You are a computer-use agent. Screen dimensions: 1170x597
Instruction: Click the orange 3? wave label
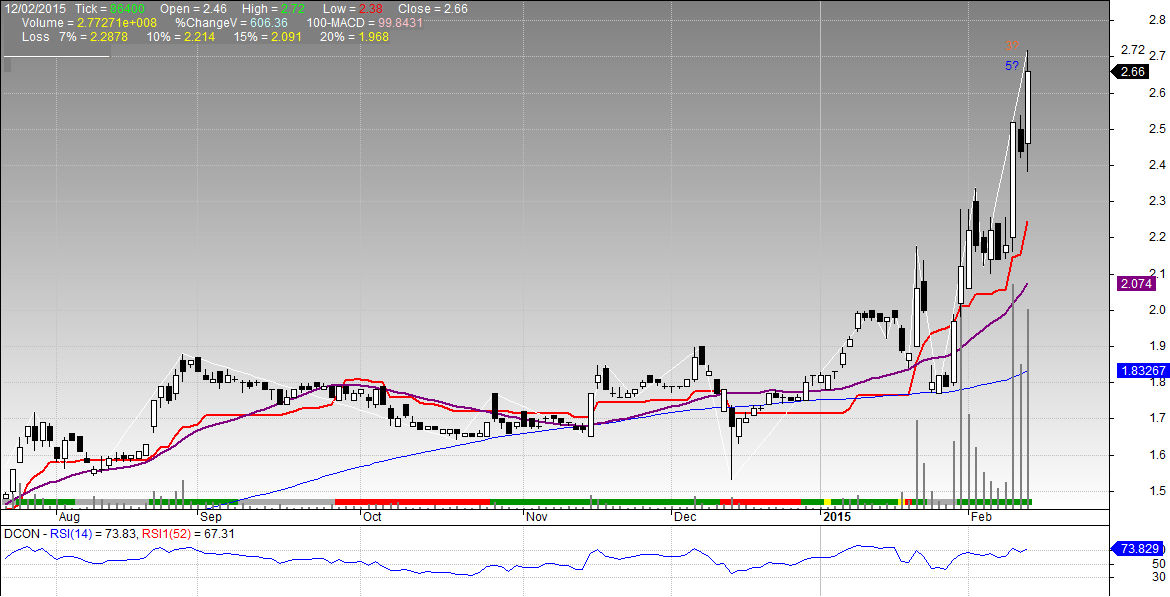pos(1012,46)
